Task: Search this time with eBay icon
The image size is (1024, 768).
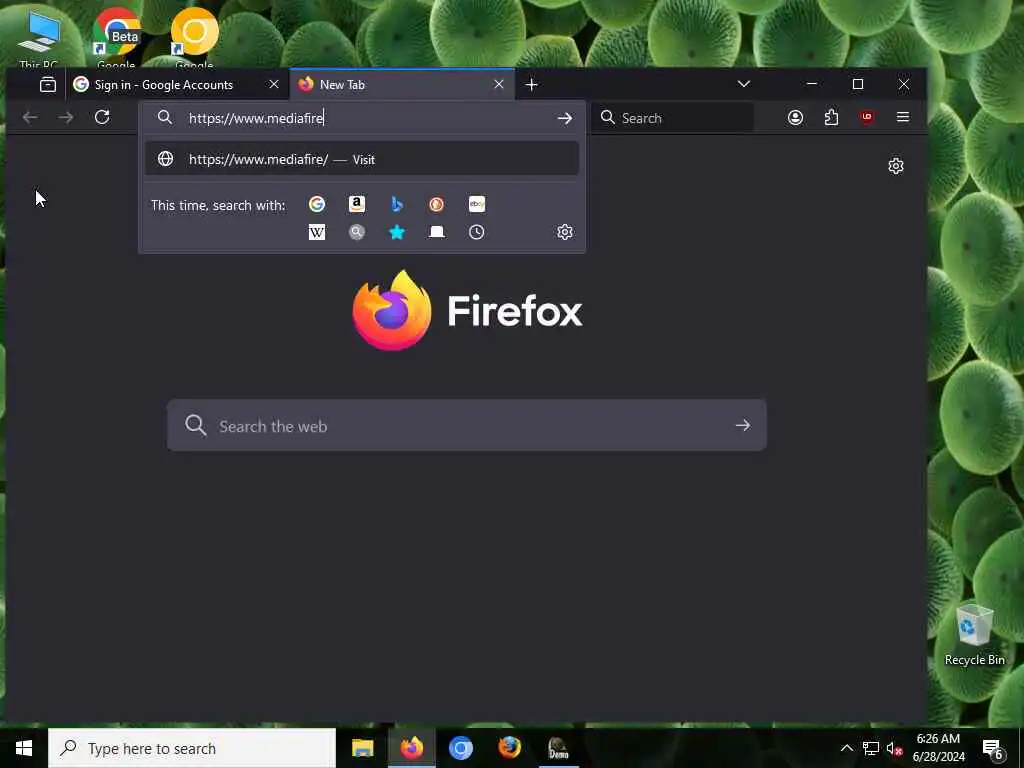Action: pyautogui.click(x=477, y=204)
